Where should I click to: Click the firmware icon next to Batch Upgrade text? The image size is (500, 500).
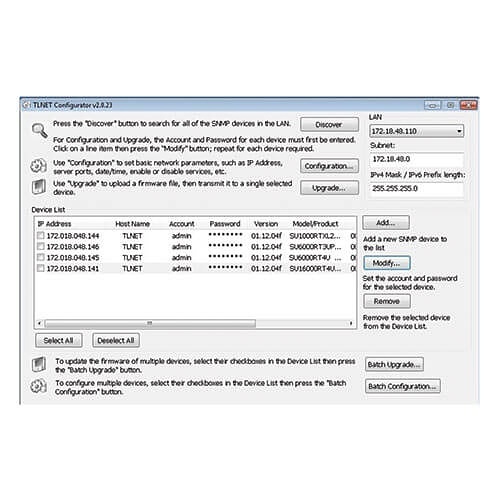pos(39,364)
